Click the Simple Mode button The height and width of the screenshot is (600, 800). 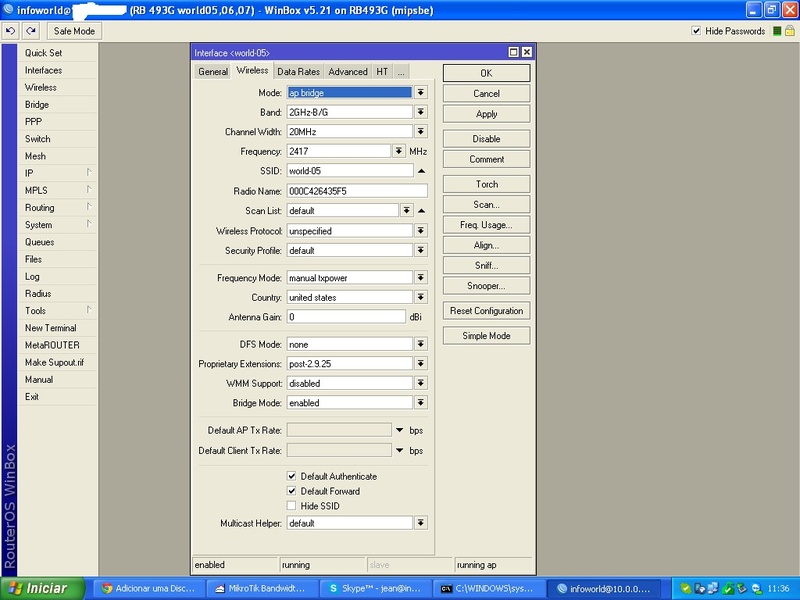[x=486, y=336]
